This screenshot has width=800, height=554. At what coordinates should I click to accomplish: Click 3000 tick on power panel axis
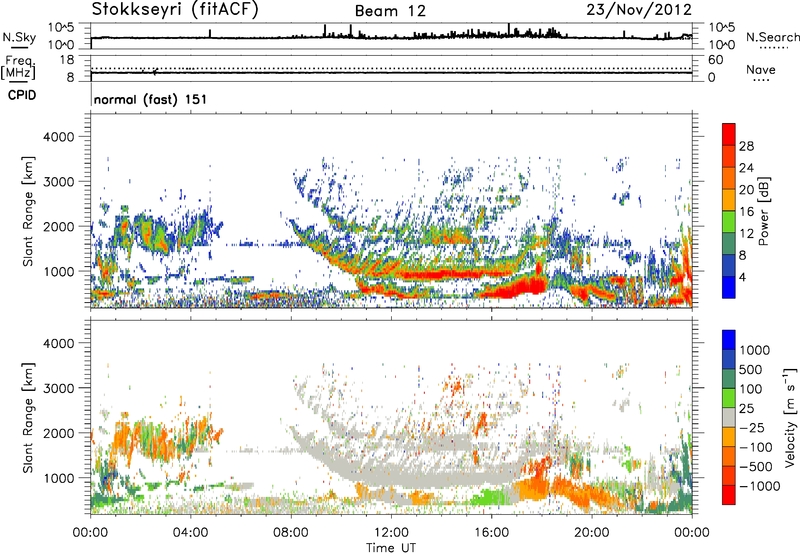(59, 182)
